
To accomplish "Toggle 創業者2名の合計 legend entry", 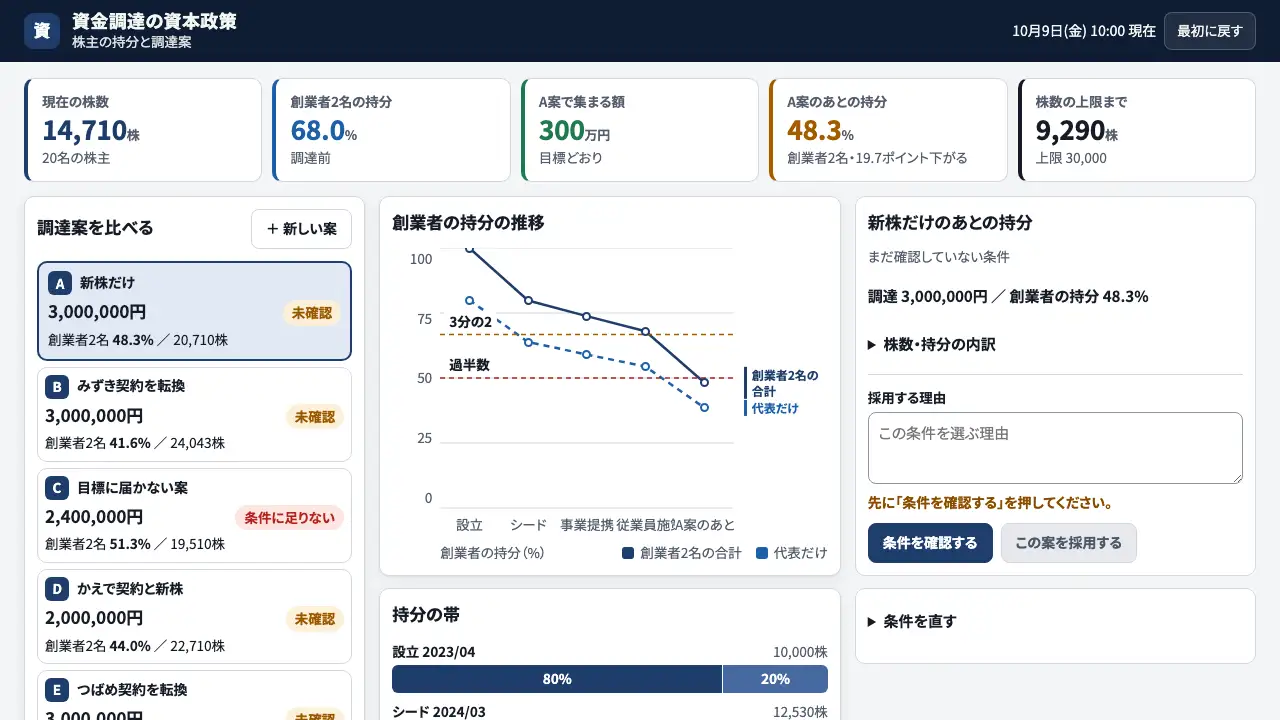I will pos(681,553).
